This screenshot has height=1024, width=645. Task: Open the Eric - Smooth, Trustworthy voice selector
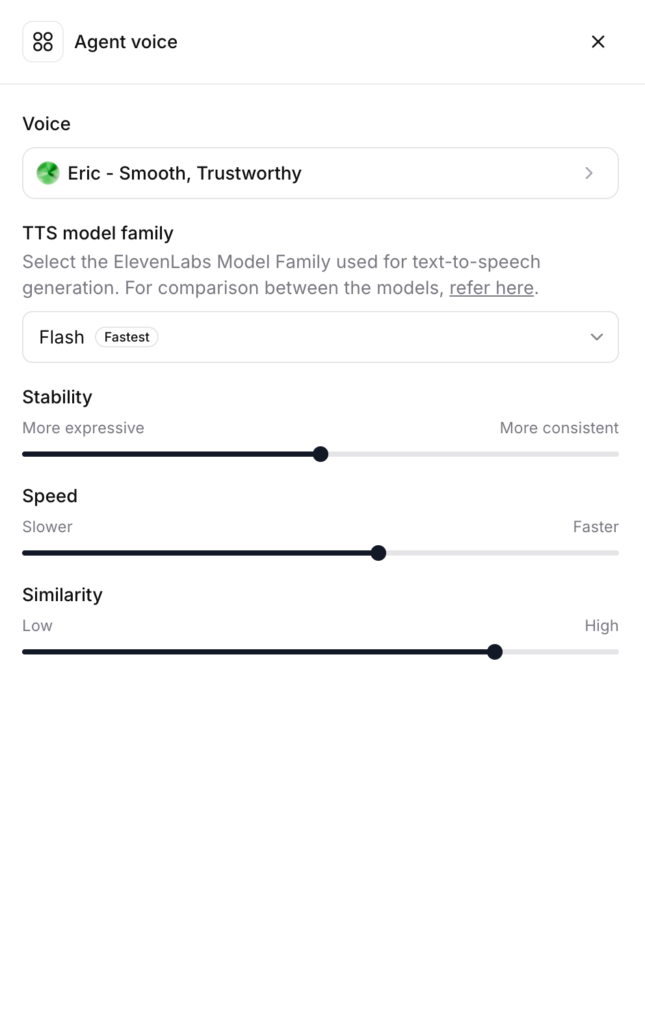pos(321,173)
